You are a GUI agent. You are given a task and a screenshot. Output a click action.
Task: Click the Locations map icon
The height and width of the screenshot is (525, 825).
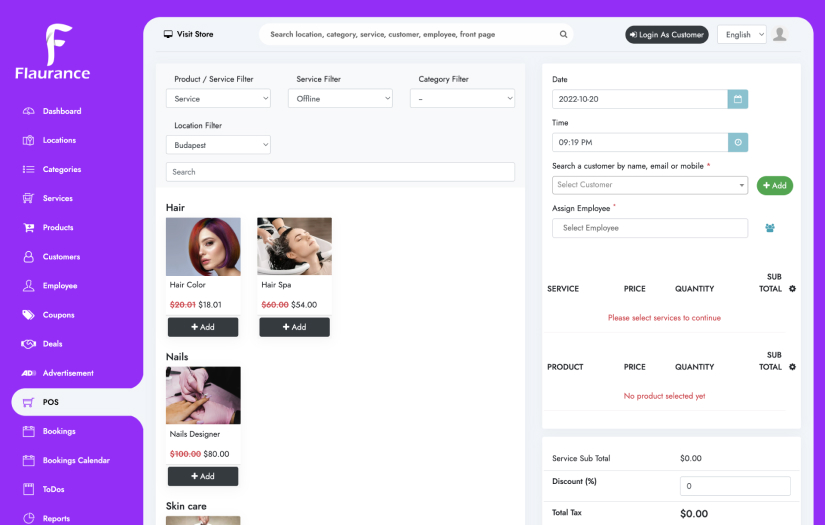(28, 140)
